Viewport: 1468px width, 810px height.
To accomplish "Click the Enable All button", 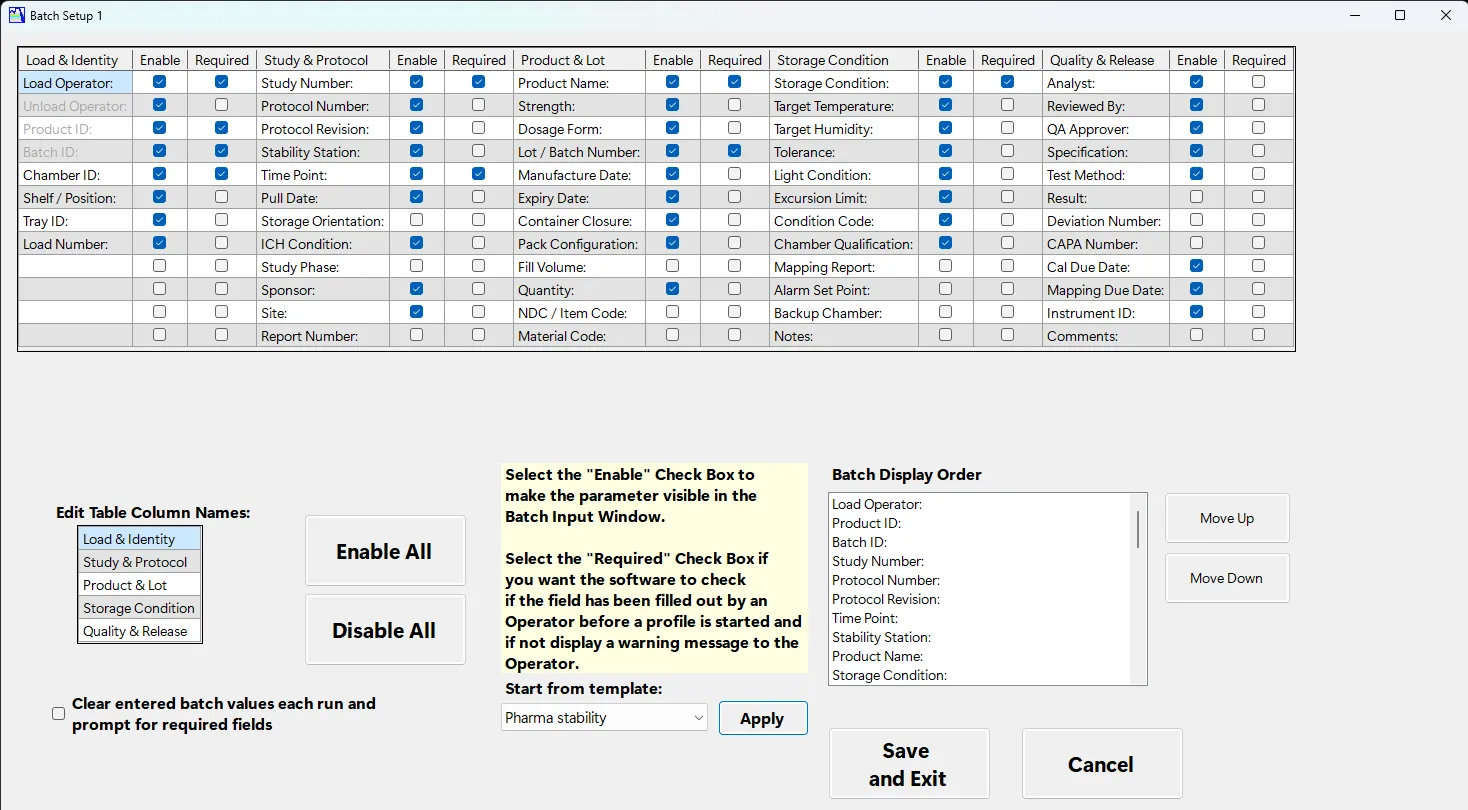I will [385, 551].
